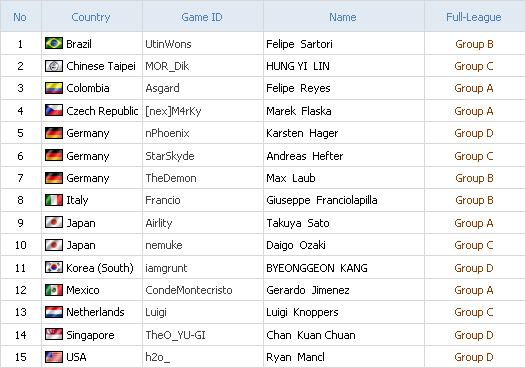Viewport: 526px width, 368px height.
Task: Open Group B link for Felipe Sartori
Action: [474, 44]
